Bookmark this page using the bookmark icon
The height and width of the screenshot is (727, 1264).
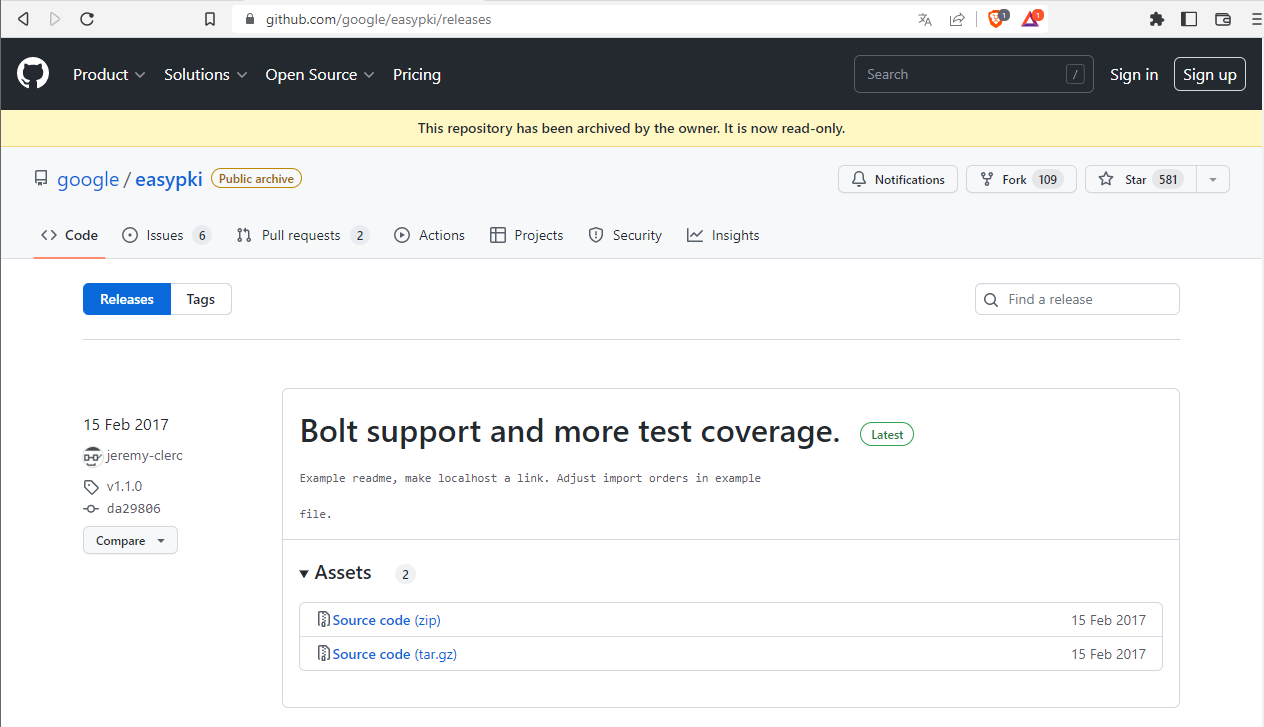tap(210, 19)
